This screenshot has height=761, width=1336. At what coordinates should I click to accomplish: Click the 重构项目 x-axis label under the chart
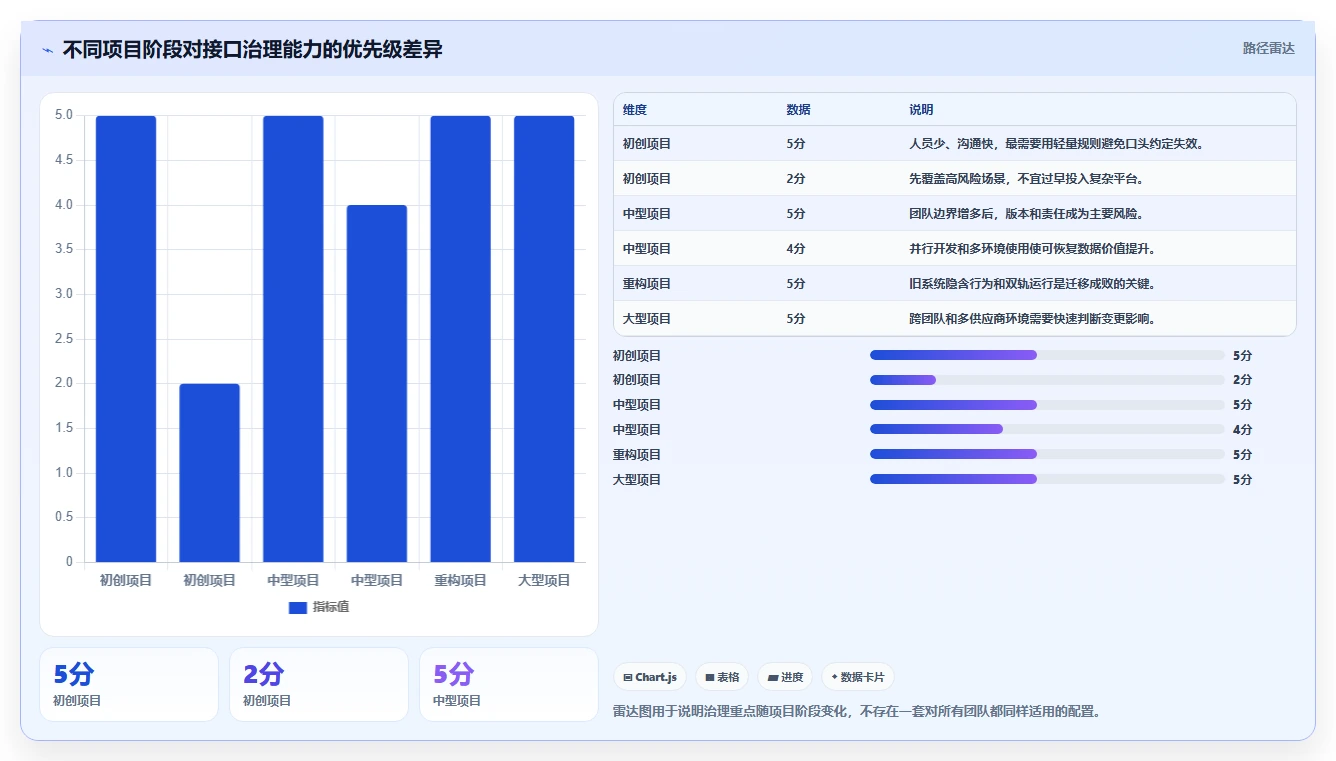coord(461,581)
